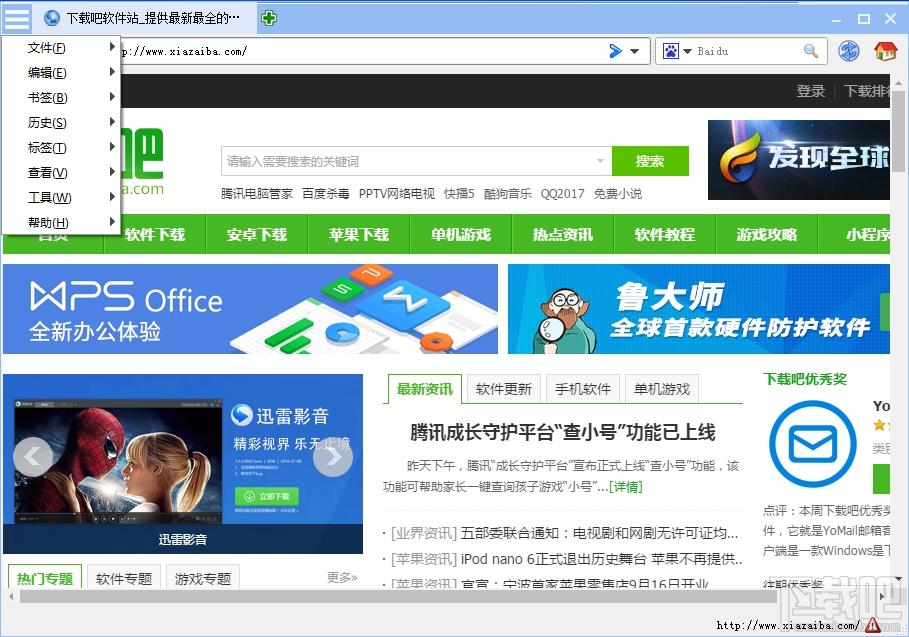Screen dimensions: 909x637
Task: Click the Baidu paw search engine icon
Action: pyautogui.click(x=671, y=51)
